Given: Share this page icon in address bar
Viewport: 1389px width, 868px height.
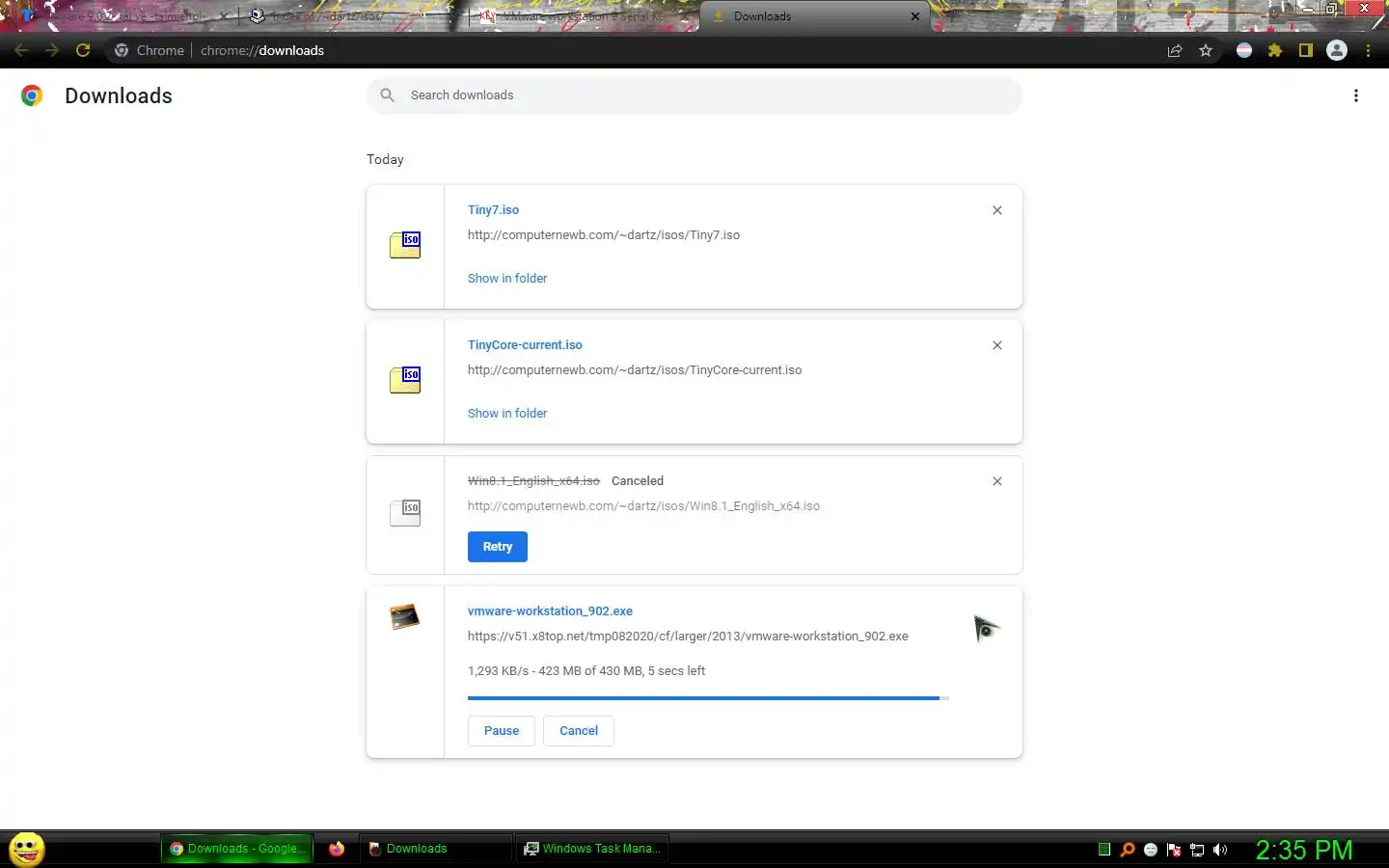Looking at the screenshot, I should pos(1175,50).
